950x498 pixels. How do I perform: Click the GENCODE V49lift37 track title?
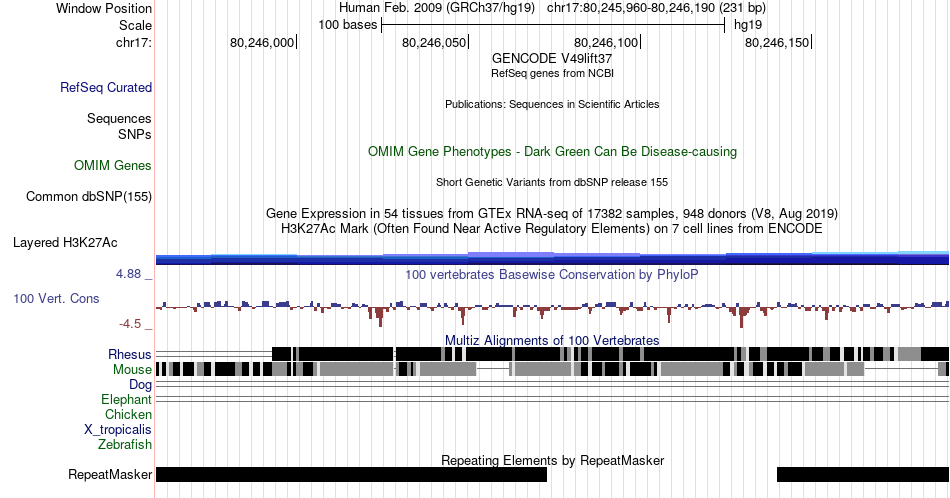(x=552, y=59)
